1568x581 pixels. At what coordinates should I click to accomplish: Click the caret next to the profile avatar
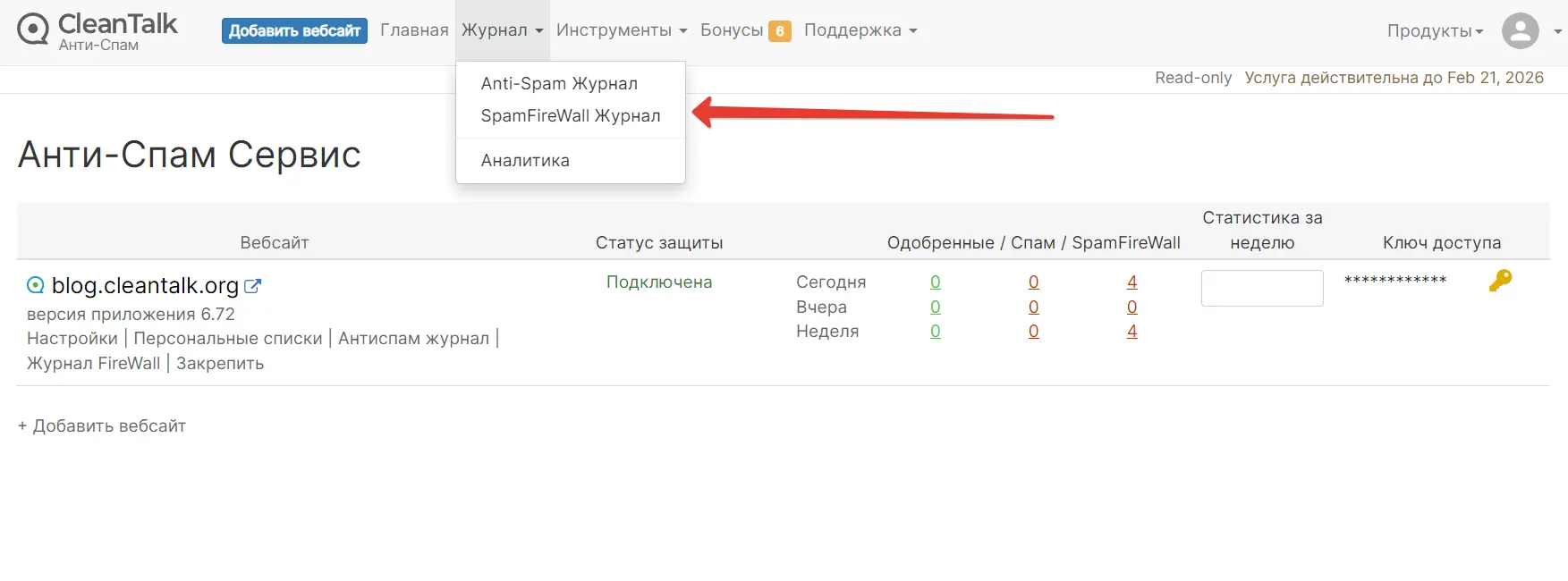1557,31
